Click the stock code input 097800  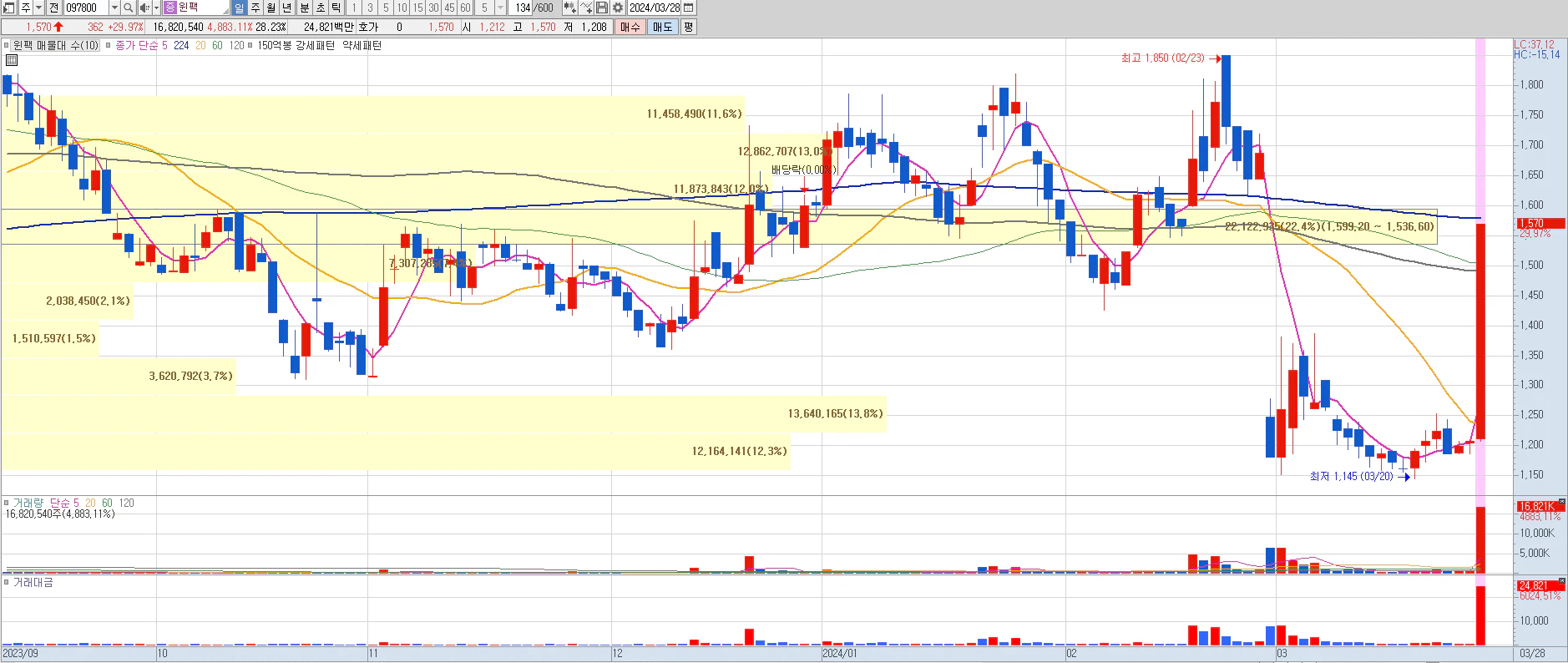point(86,8)
